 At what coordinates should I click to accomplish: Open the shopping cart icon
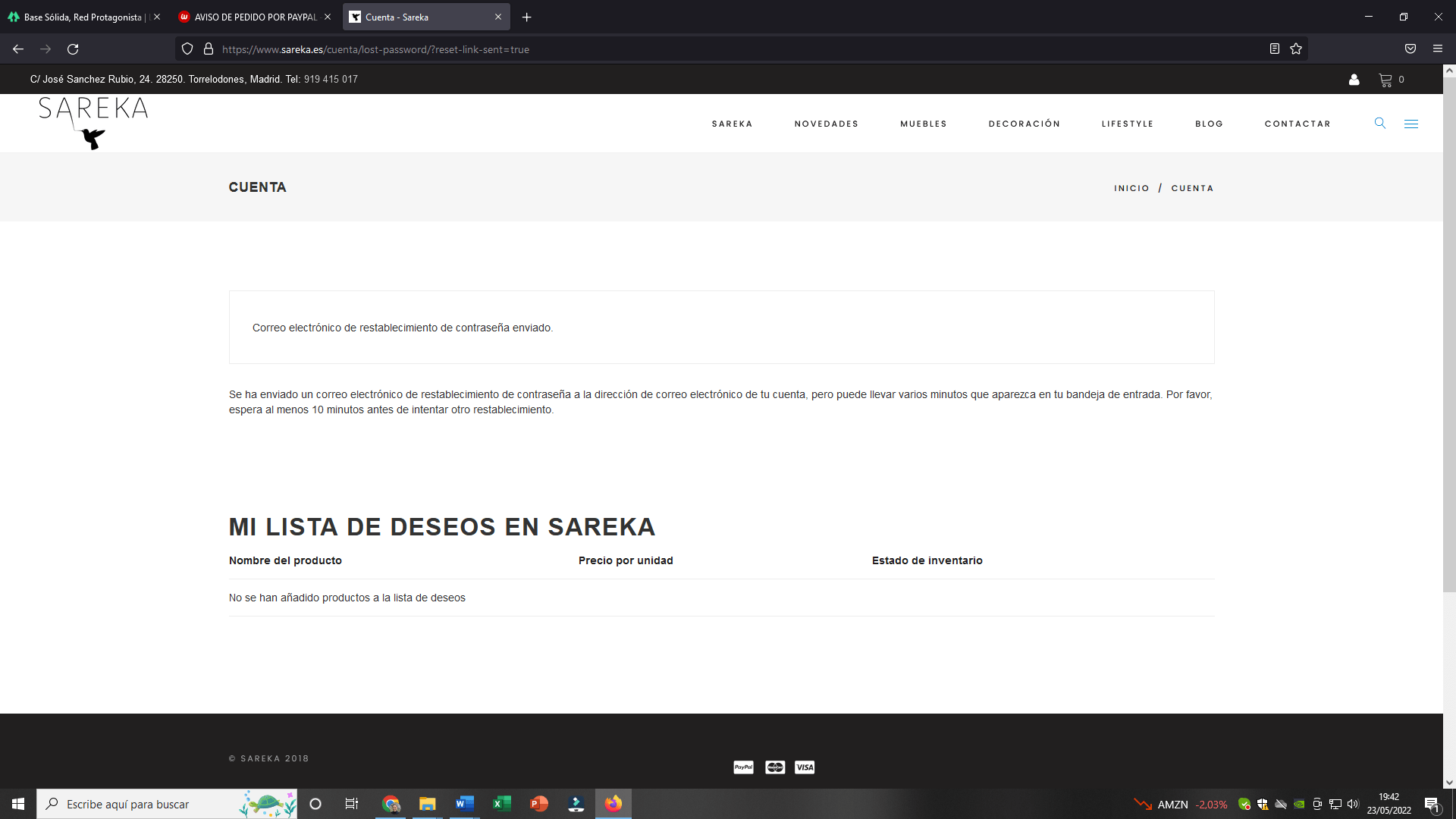coord(1385,80)
